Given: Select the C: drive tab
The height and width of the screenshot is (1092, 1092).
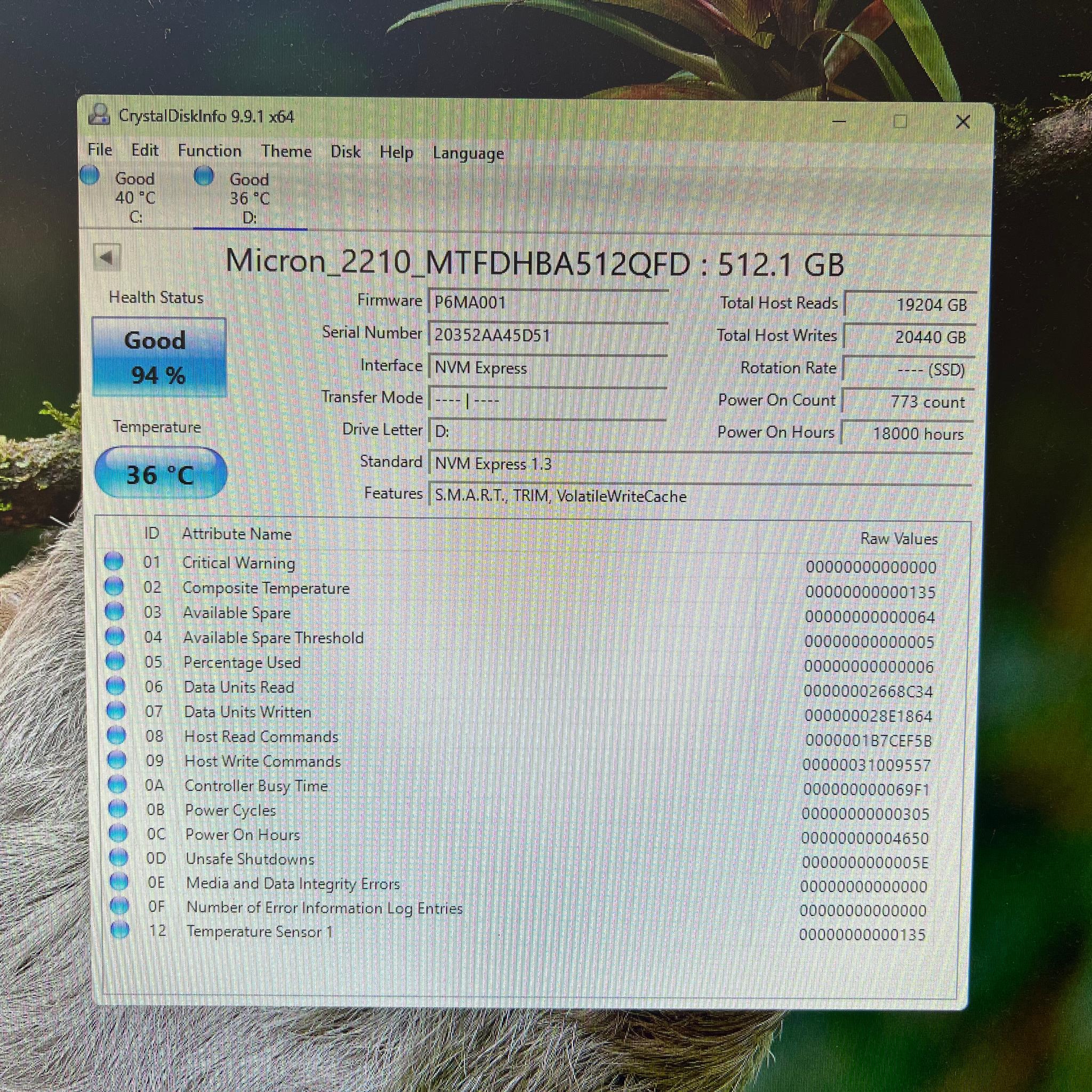Looking at the screenshot, I should [x=134, y=197].
